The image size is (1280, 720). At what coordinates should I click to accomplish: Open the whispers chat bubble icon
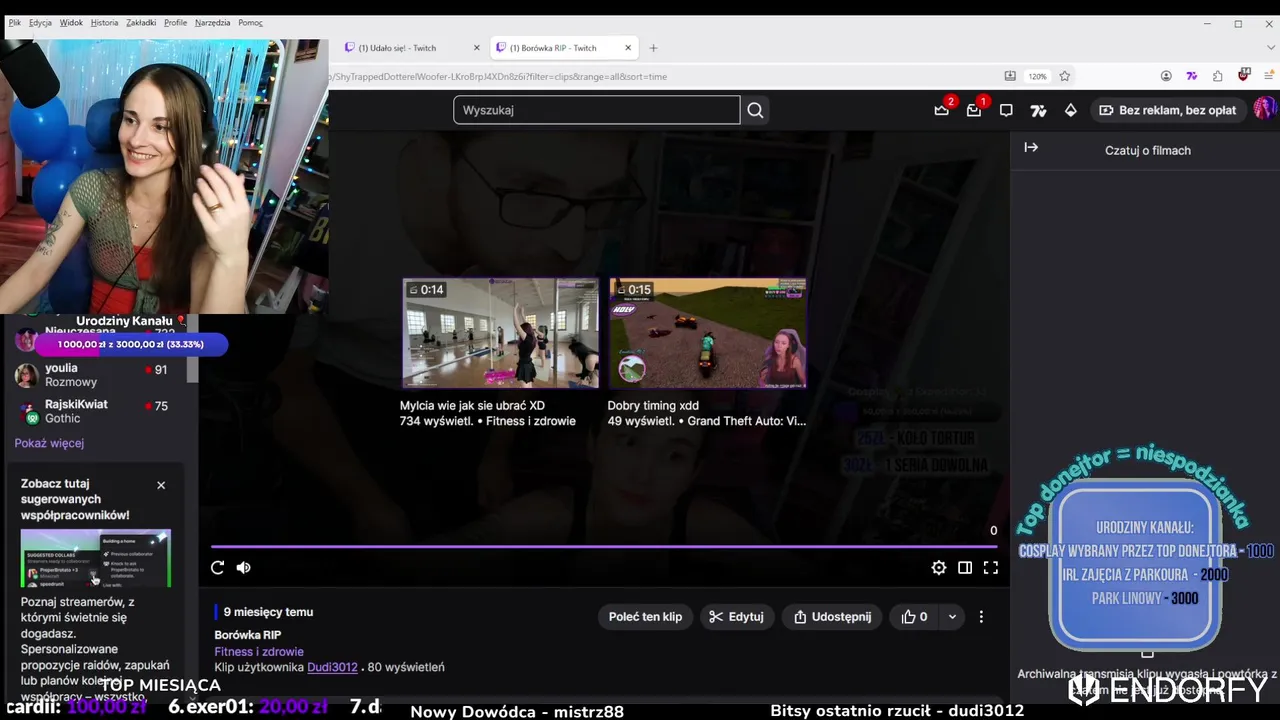(1006, 110)
